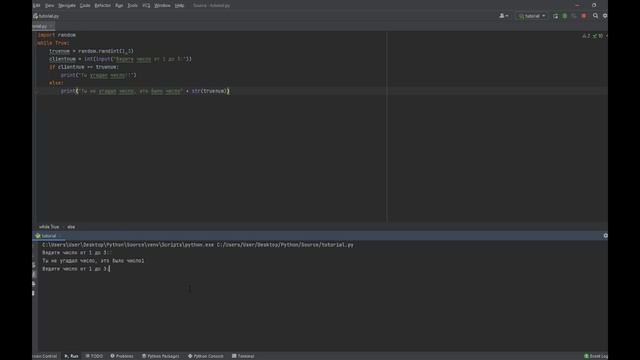Open the TODO tool window
The width and height of the screenshot is (640, 360).
[94, 356]
